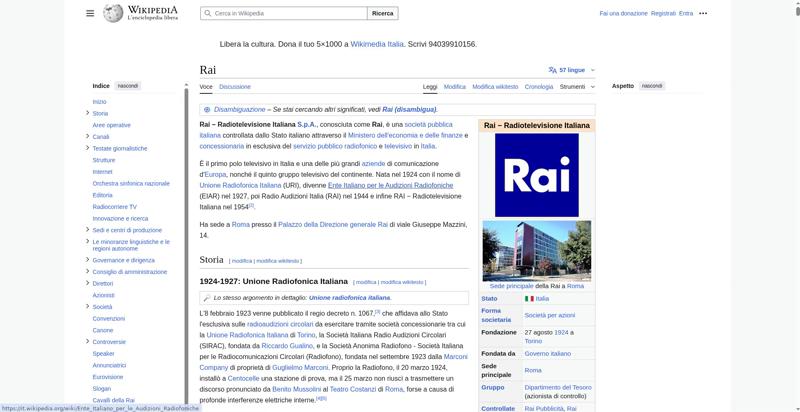
Task: Open the Unione radiofonica italiana detail link
Action: click(349, 298)
